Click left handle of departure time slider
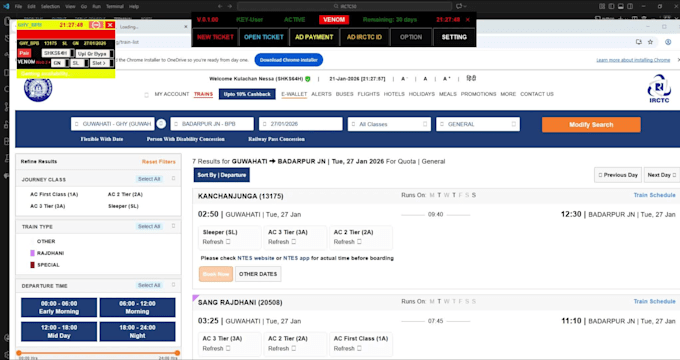 tap(19, 353)
